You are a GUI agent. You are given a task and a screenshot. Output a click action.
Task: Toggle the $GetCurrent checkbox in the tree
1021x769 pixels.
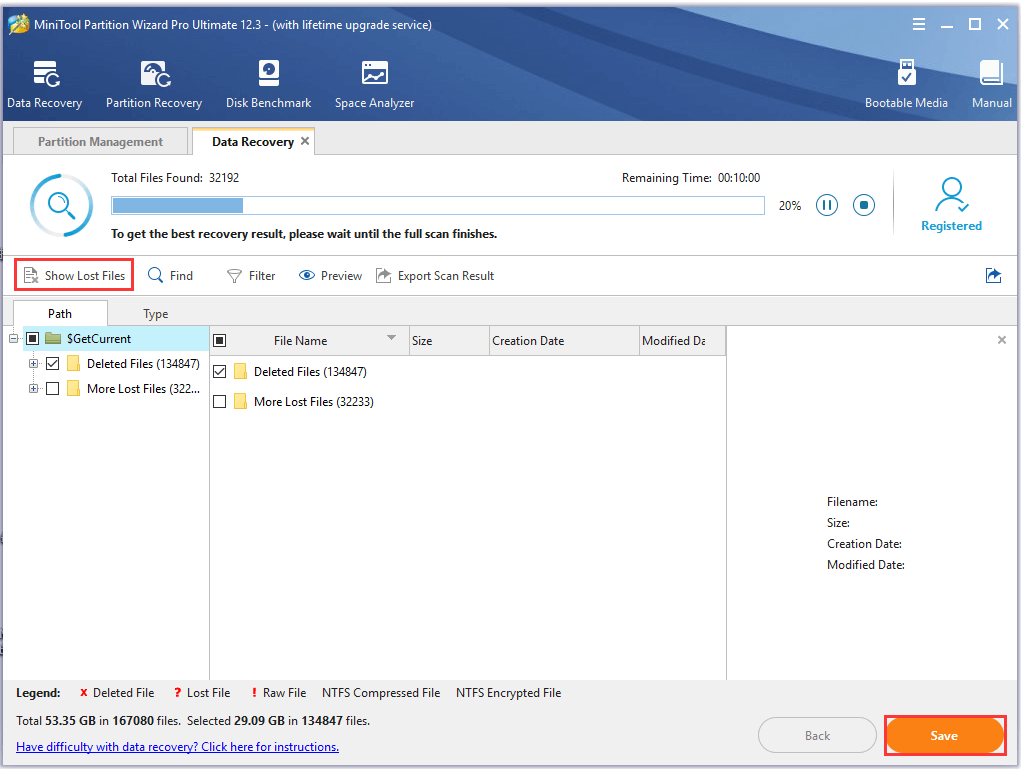(33, 338)
